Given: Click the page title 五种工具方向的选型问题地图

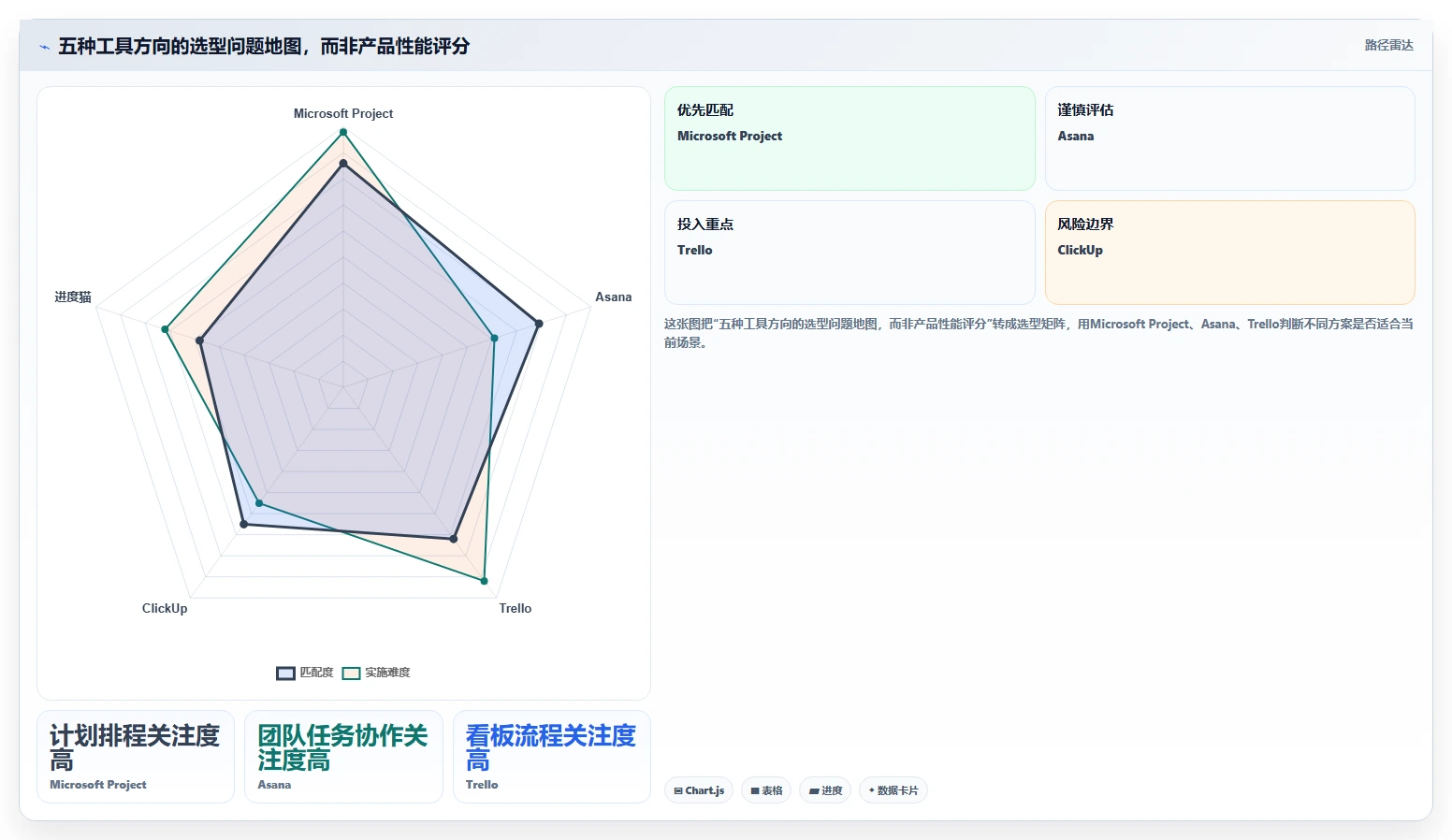Looking at the screenshot, I should [264, 46].
